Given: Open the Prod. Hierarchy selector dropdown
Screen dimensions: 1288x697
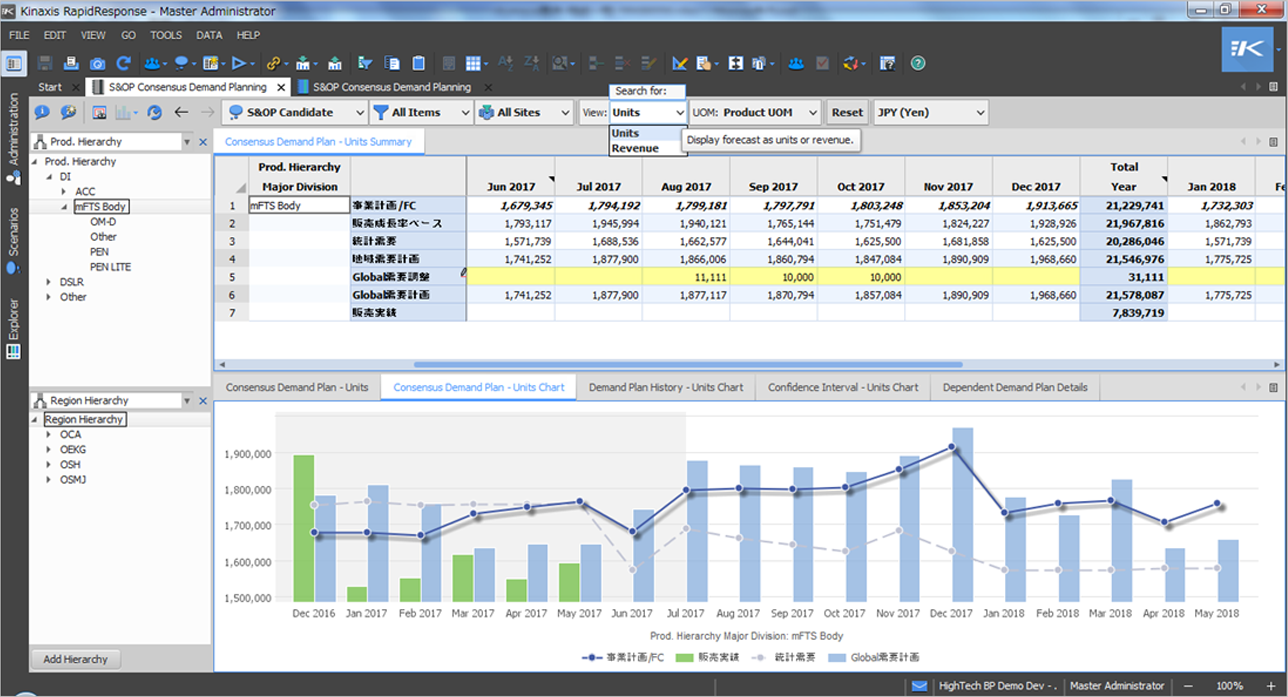Looking at the screenshot, I should [186, 143].
